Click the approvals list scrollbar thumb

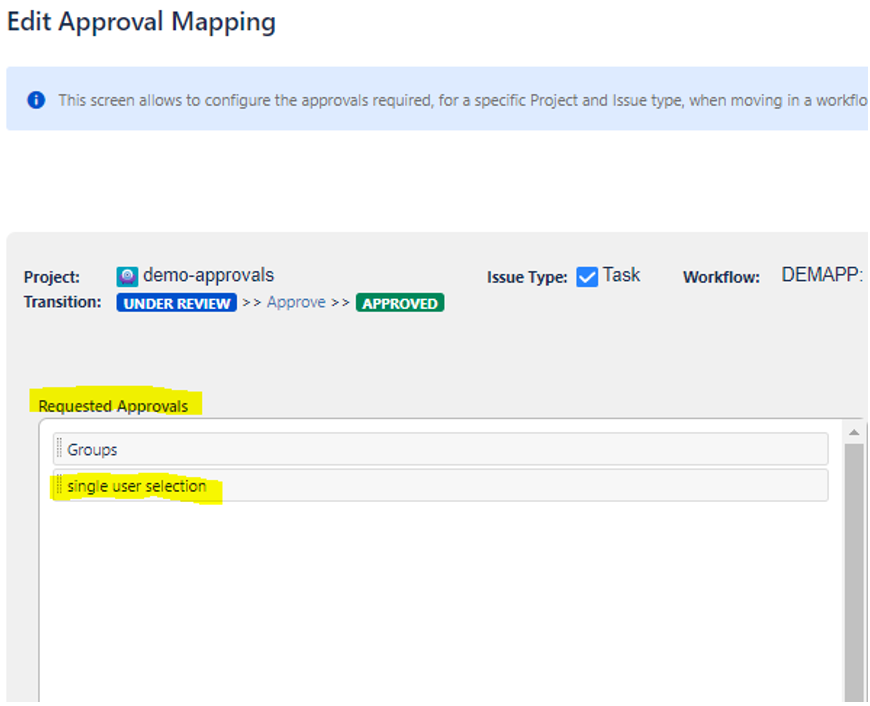(x=855, y=570)
